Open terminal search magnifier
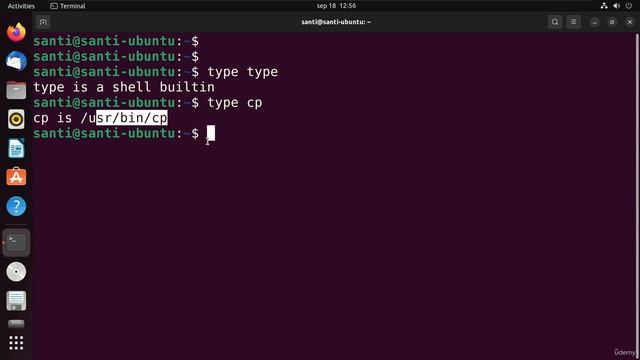Screen dimensions: 640x360 tap(555, 22)
